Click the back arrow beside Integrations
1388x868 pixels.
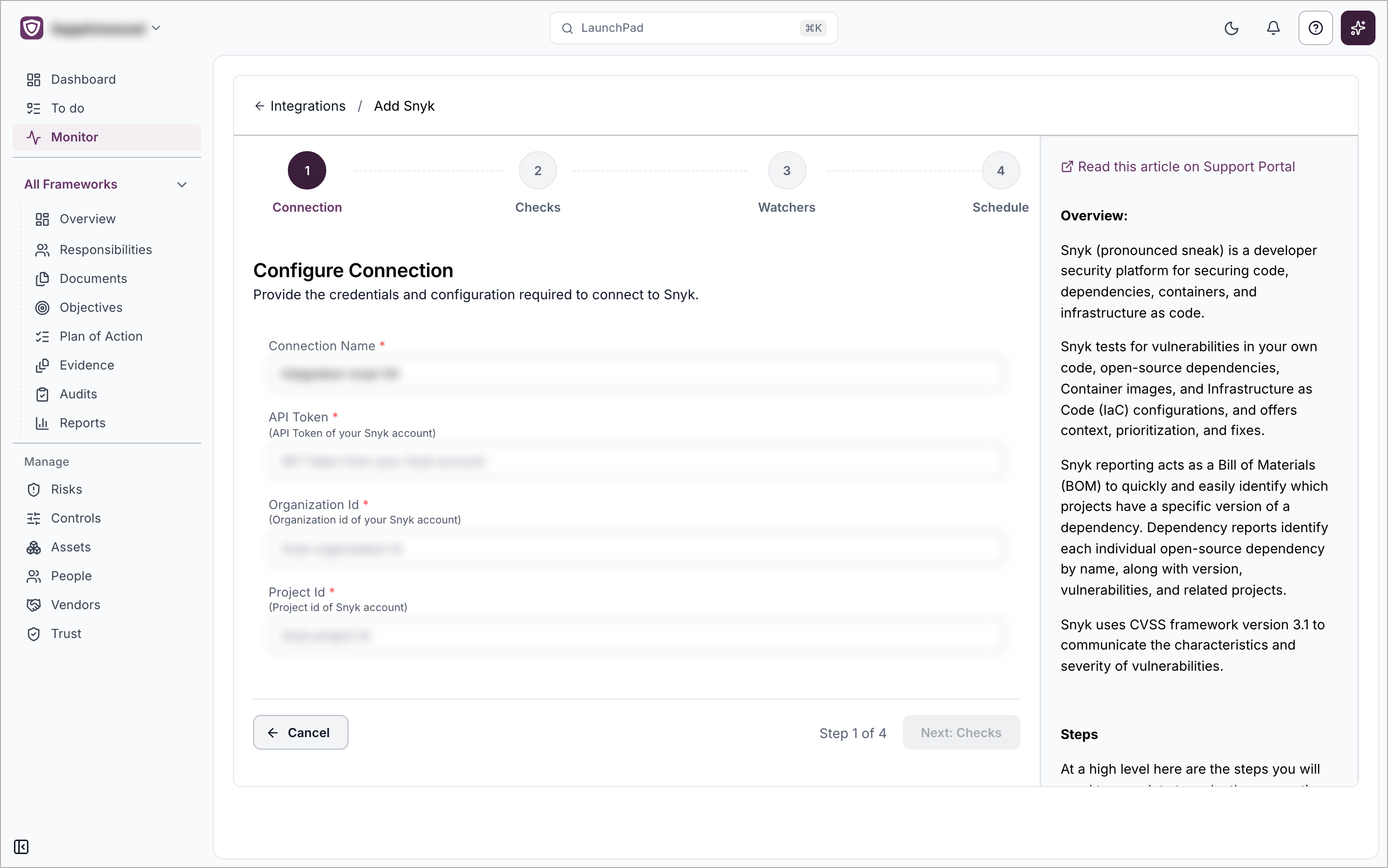coord(259,106)
